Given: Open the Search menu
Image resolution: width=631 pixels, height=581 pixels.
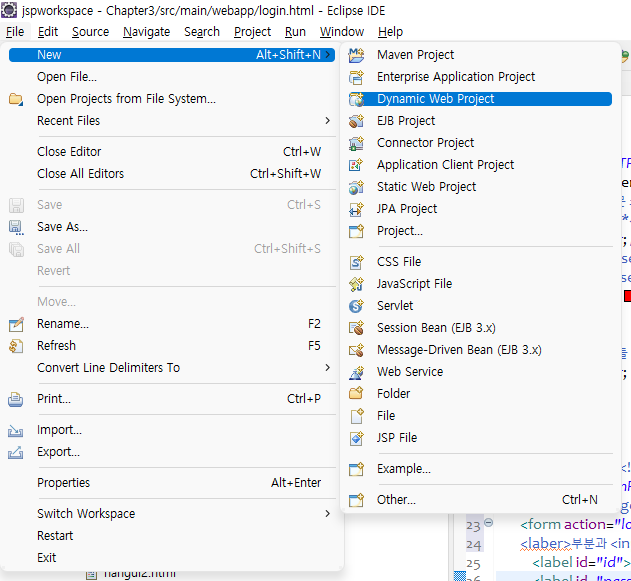Looking at the screenshot, I should point(202,32).
